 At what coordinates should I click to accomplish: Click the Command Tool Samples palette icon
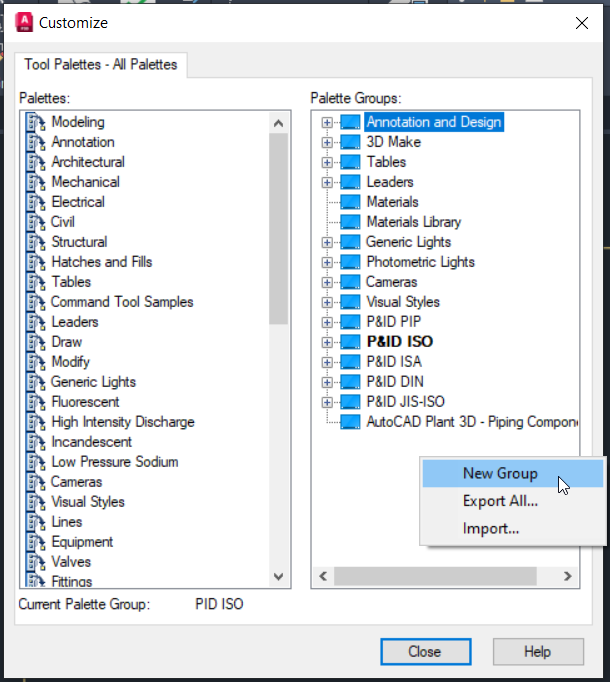[x=36, y=302]
